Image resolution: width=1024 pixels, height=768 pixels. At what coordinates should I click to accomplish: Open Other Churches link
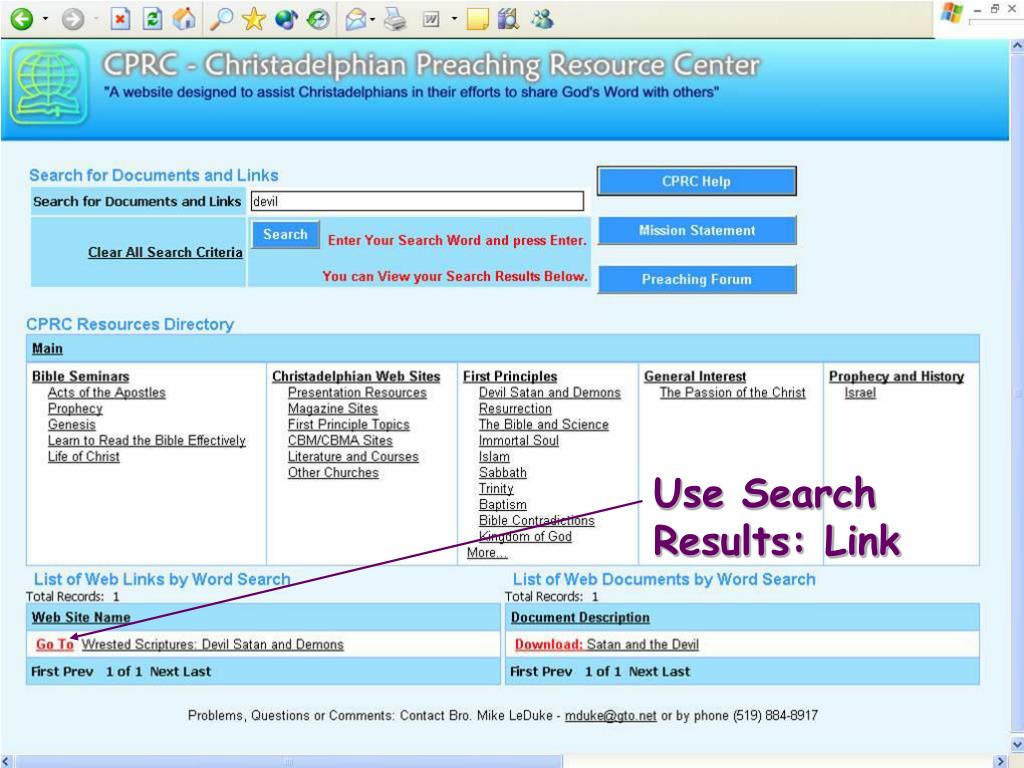pos(333,473)
